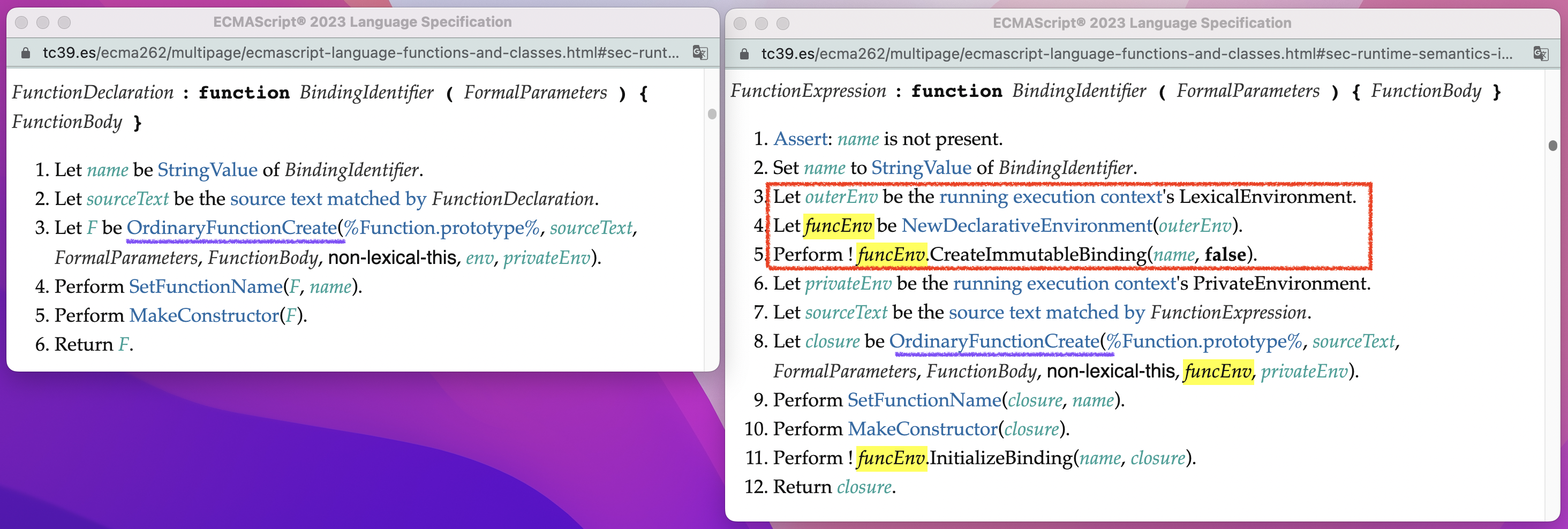
Task: Click the left window URL address field
Action: click(361, 52)
